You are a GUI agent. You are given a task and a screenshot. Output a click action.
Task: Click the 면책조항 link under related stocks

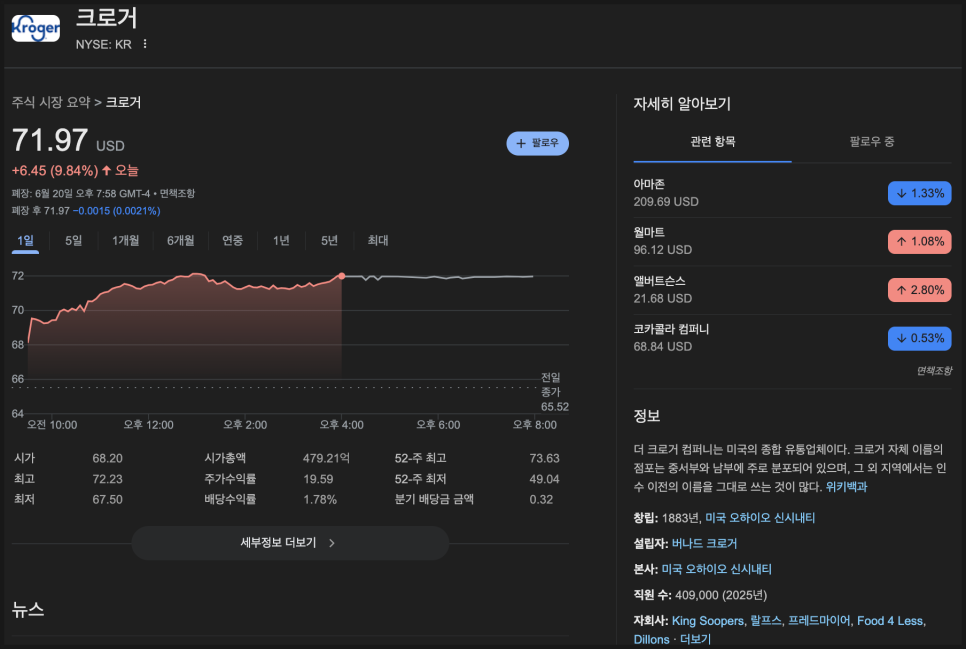click(x=933, y=370)
